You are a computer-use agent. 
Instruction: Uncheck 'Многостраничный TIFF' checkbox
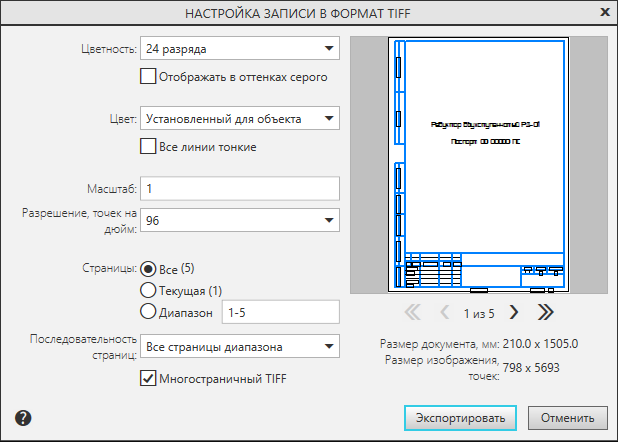149,378
